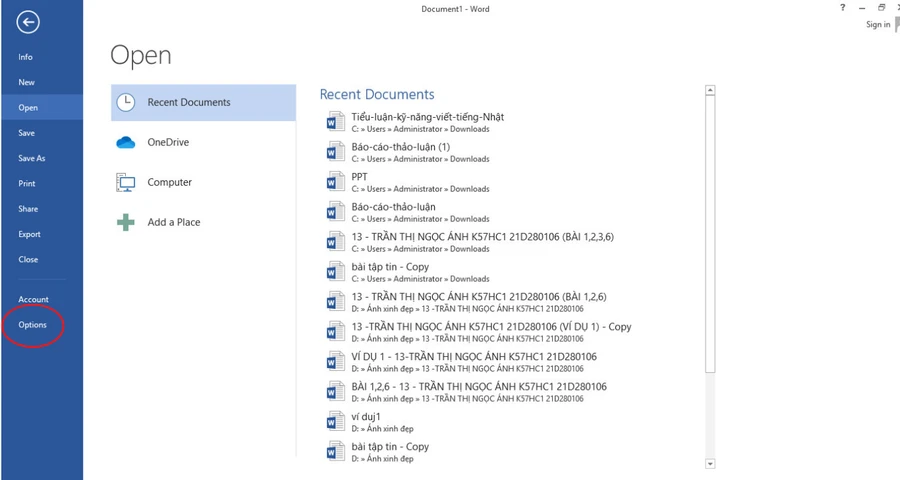The height and width of the screenshot is (480, 900).
Task: Click the Word file icon beside PPT
Action: point(335,181)
